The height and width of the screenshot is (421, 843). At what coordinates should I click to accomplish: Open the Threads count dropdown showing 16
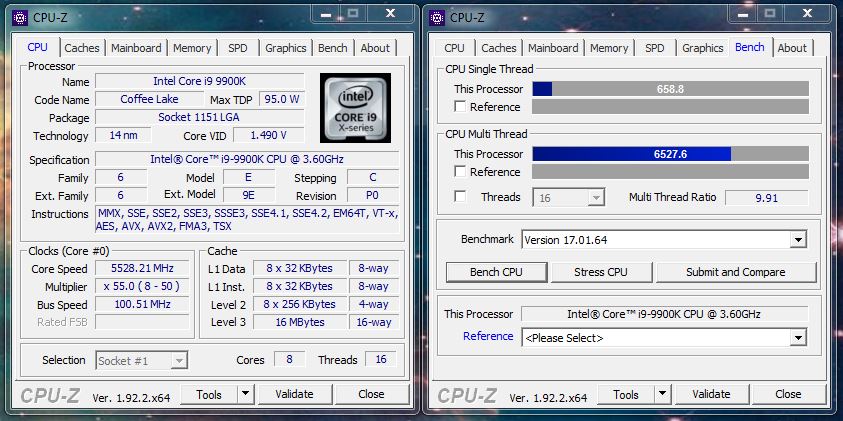569,197
